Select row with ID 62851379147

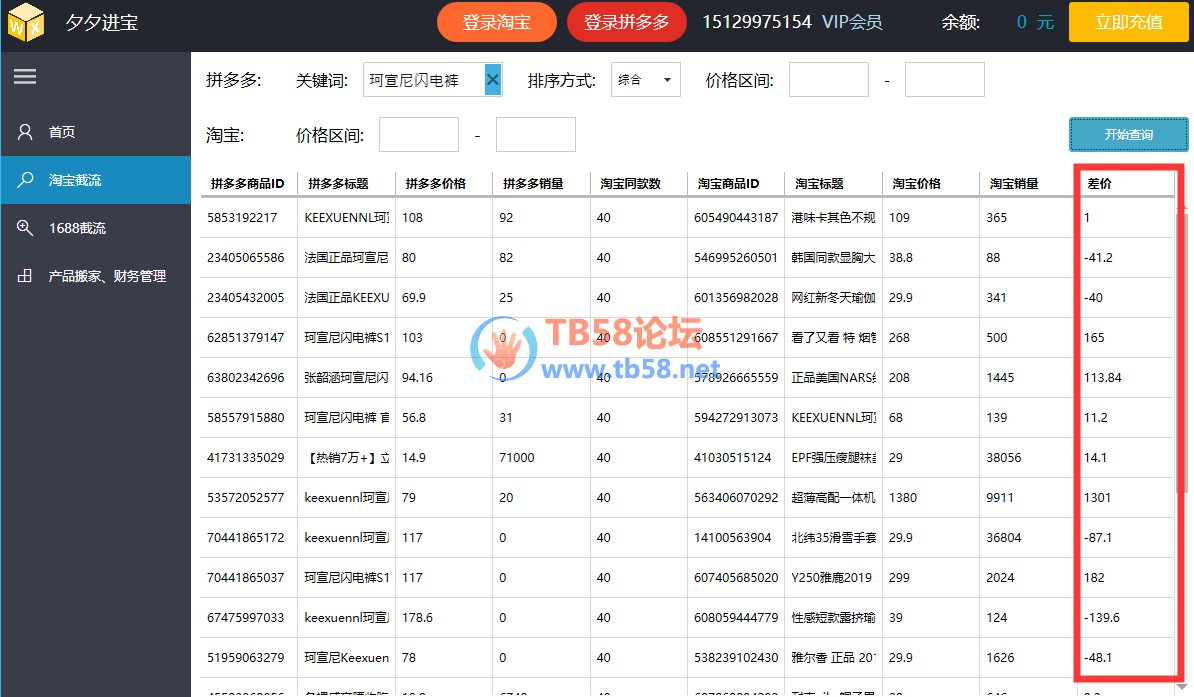688,337
